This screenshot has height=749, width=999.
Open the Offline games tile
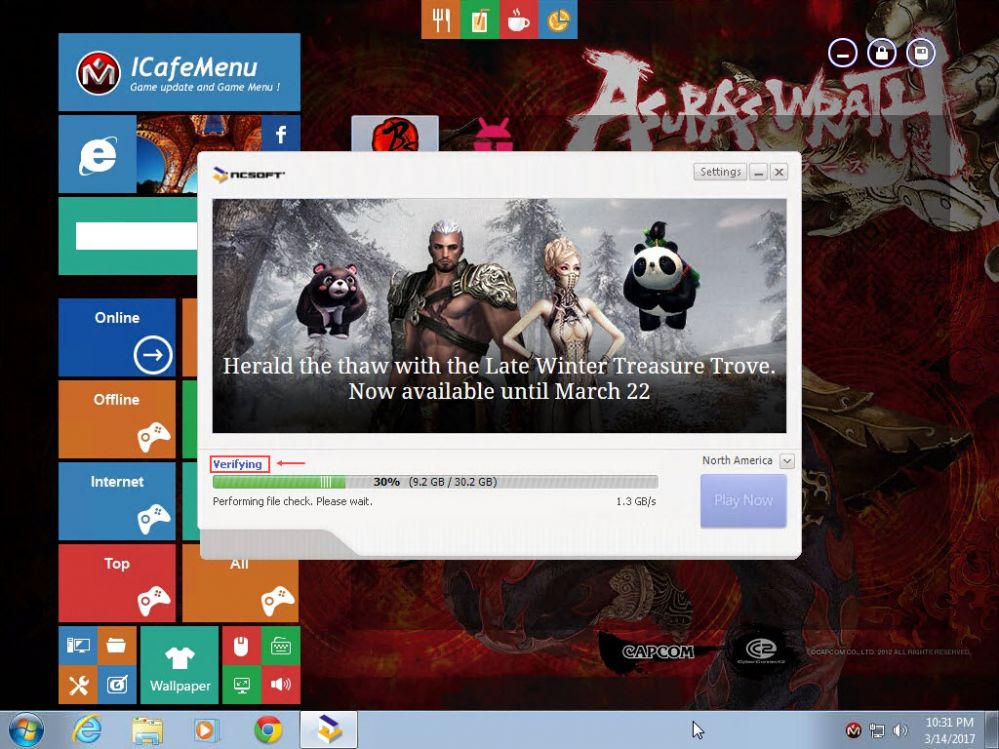117,419
